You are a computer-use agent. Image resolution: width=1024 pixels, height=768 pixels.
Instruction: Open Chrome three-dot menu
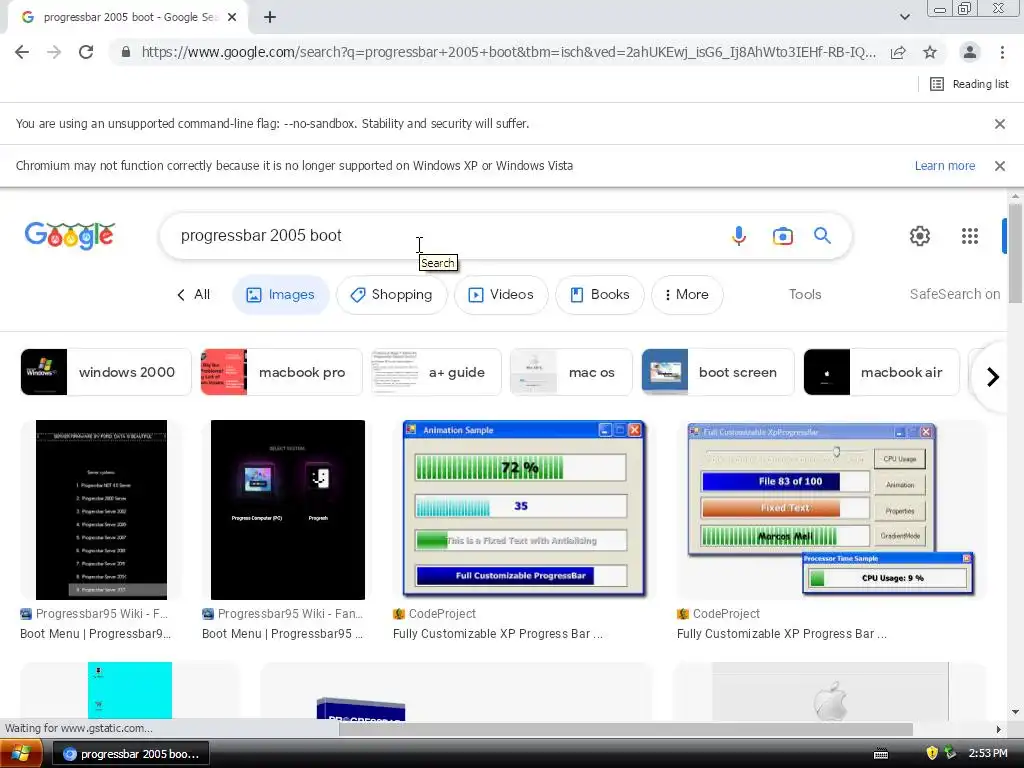[x=1002, y=52]
